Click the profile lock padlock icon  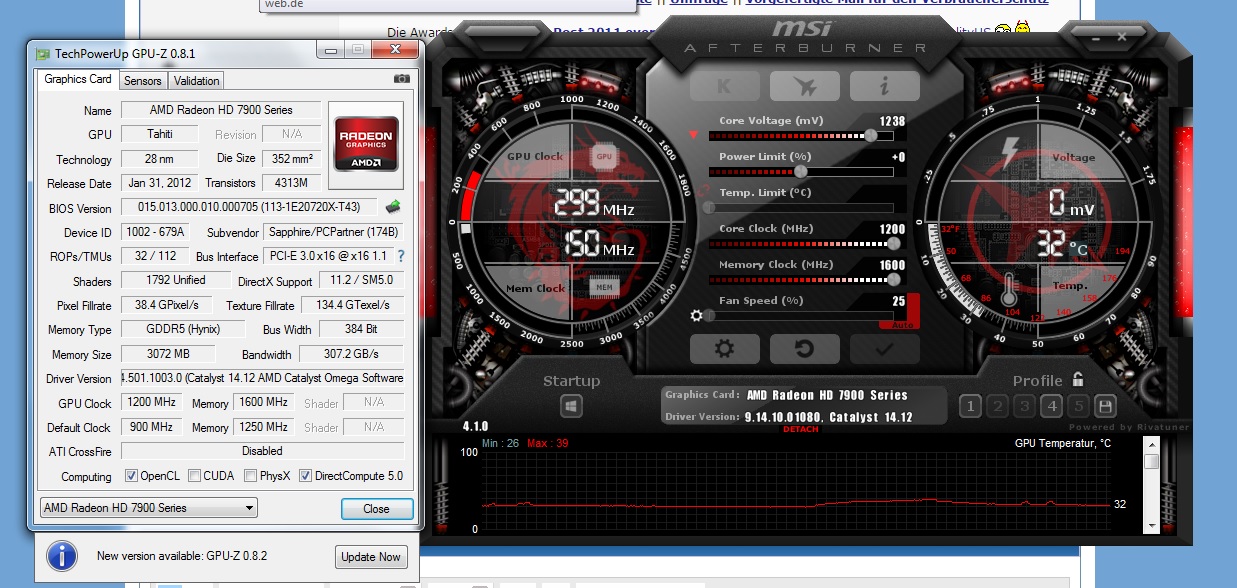pyautogui.click(x=1077, y=380)
